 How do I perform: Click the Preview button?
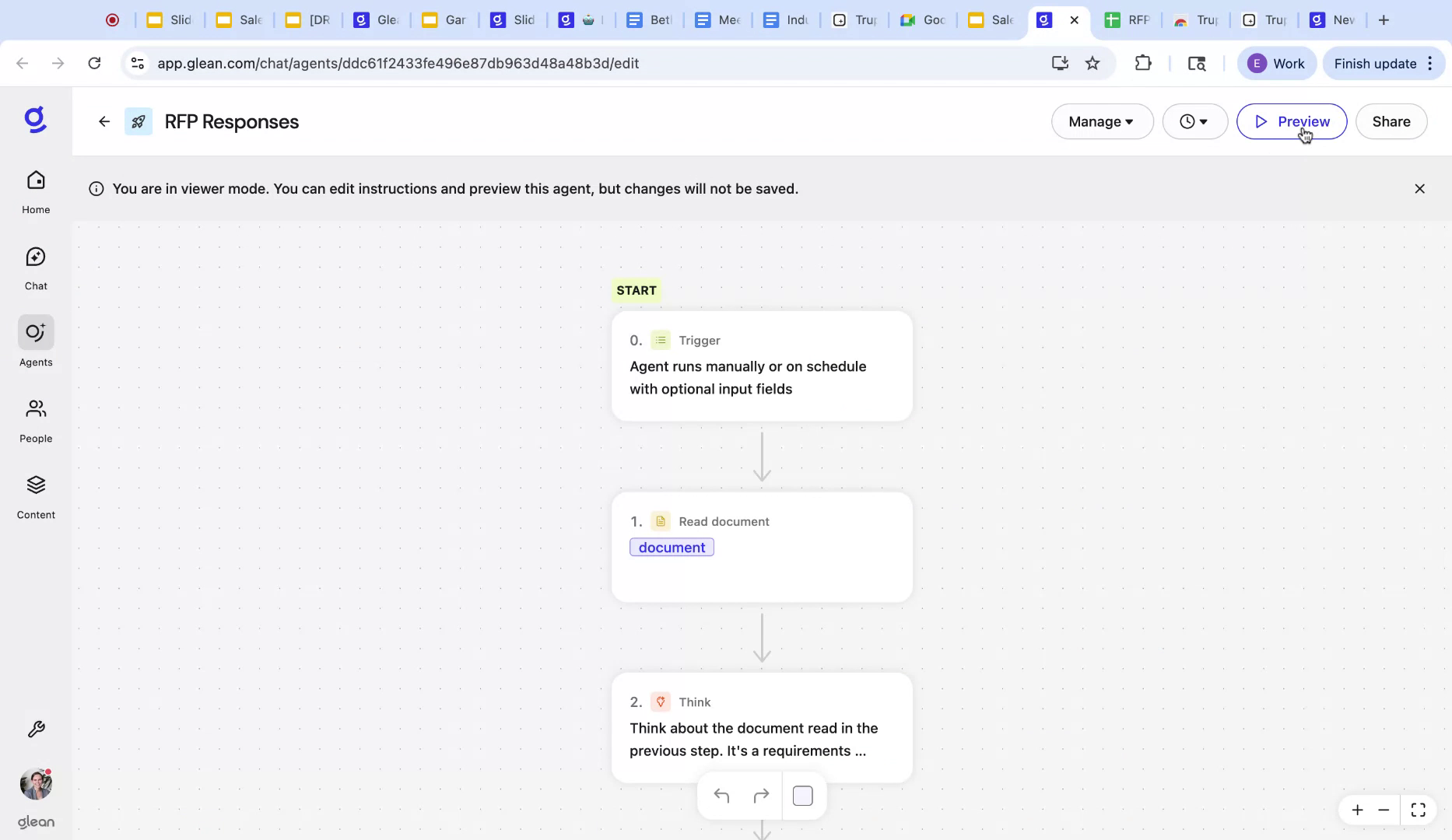click(x=1291, y=121)
